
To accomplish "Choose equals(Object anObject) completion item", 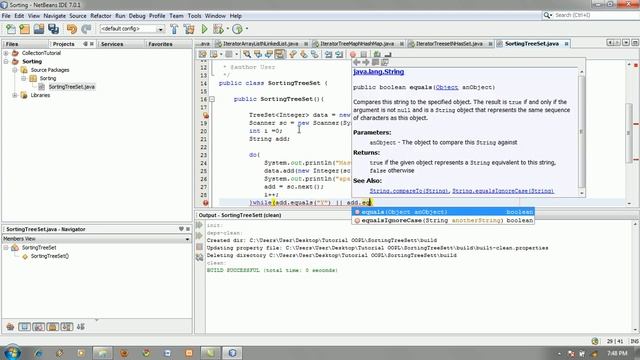I will 443,212.
